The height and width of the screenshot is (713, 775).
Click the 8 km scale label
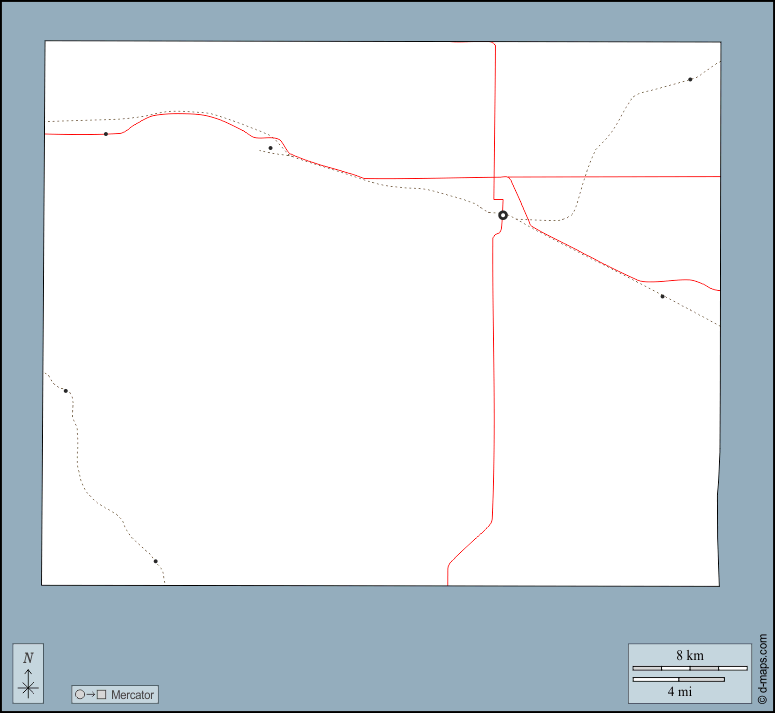[x=689, y=655]
